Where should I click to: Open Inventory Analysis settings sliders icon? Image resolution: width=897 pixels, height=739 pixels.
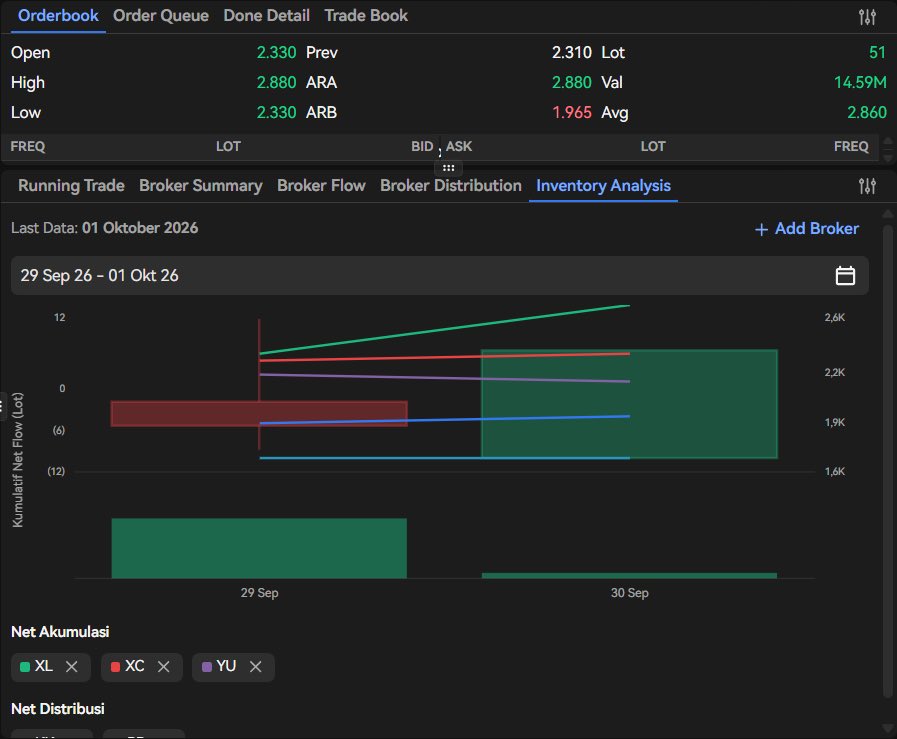coord(867,186)
